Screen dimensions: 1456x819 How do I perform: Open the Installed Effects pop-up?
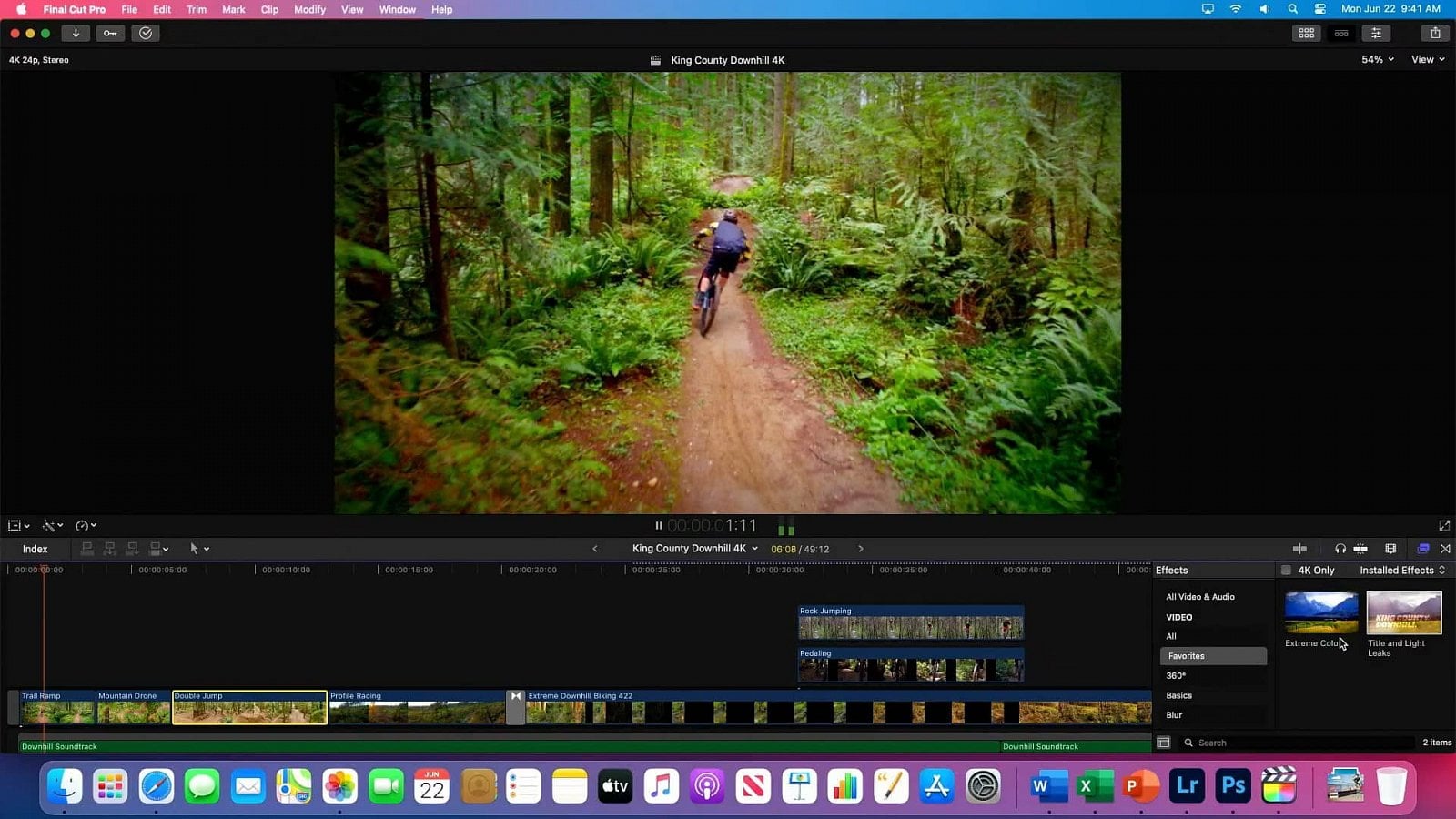coord(1402,571)
